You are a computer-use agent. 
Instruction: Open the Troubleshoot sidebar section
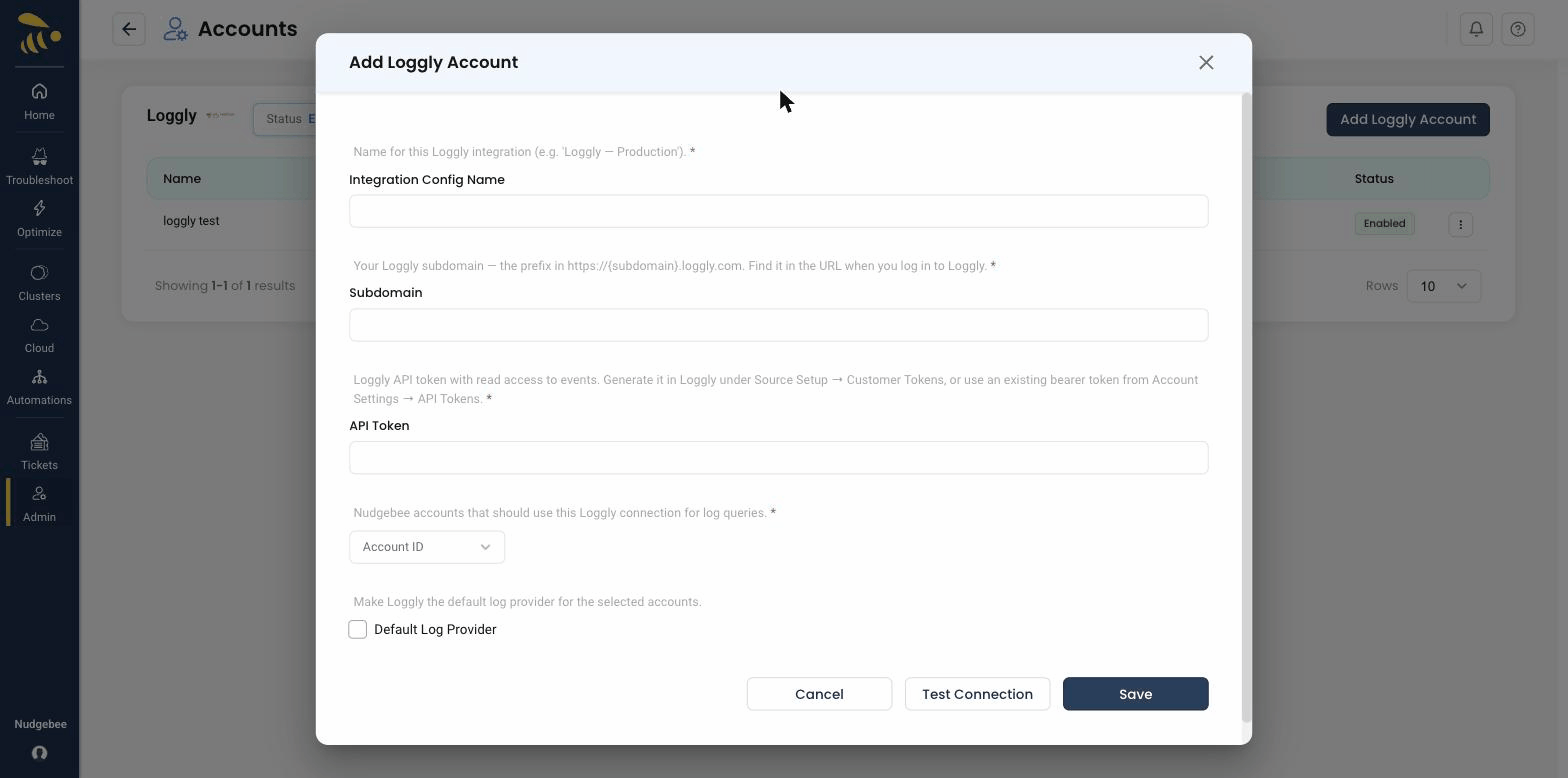(39, 167)
